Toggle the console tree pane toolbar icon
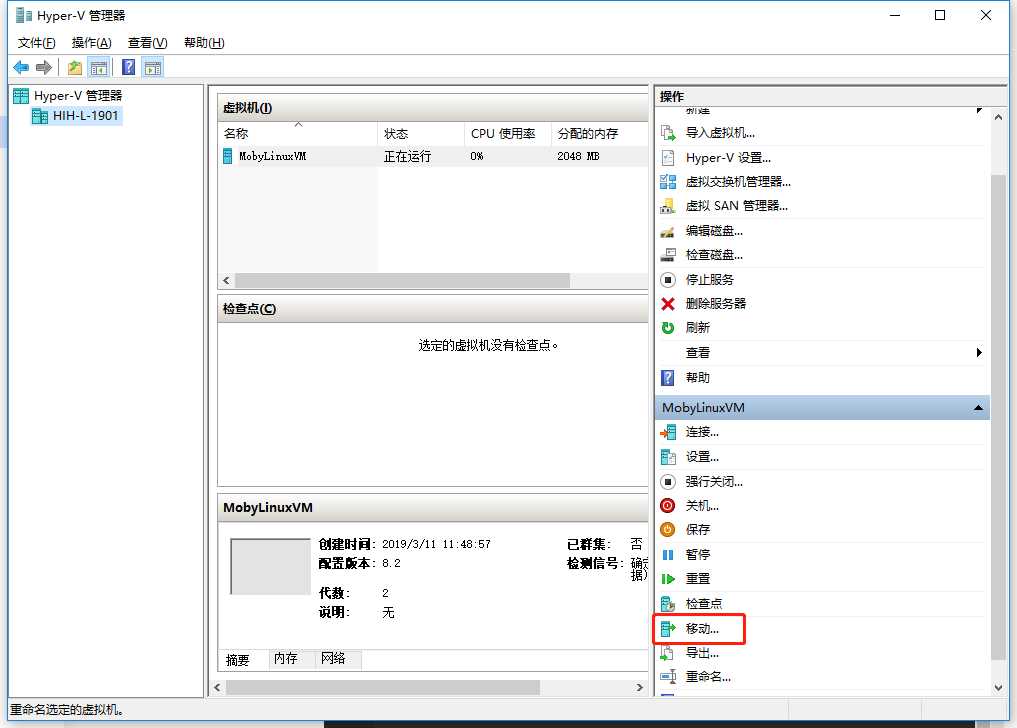This screenshot has height=728, width=1017. 99,67
